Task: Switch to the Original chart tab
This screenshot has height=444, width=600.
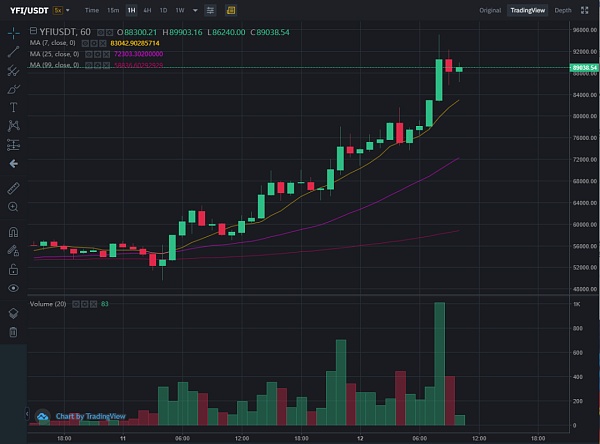Action: 490,10
